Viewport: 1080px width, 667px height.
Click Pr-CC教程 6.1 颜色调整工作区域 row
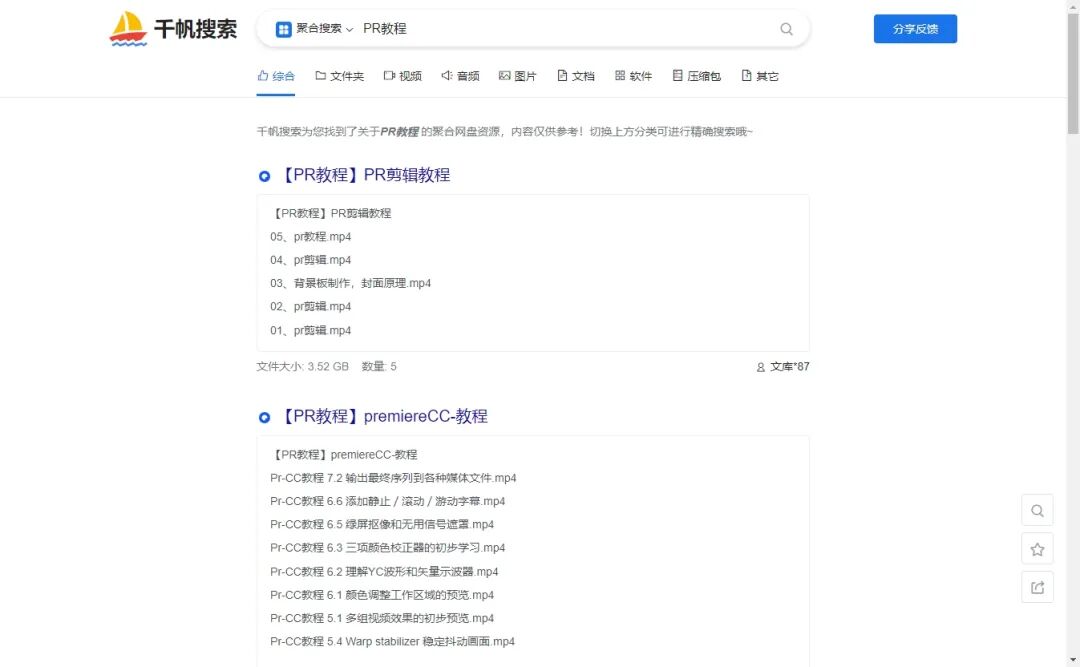[x=382, y=595]
